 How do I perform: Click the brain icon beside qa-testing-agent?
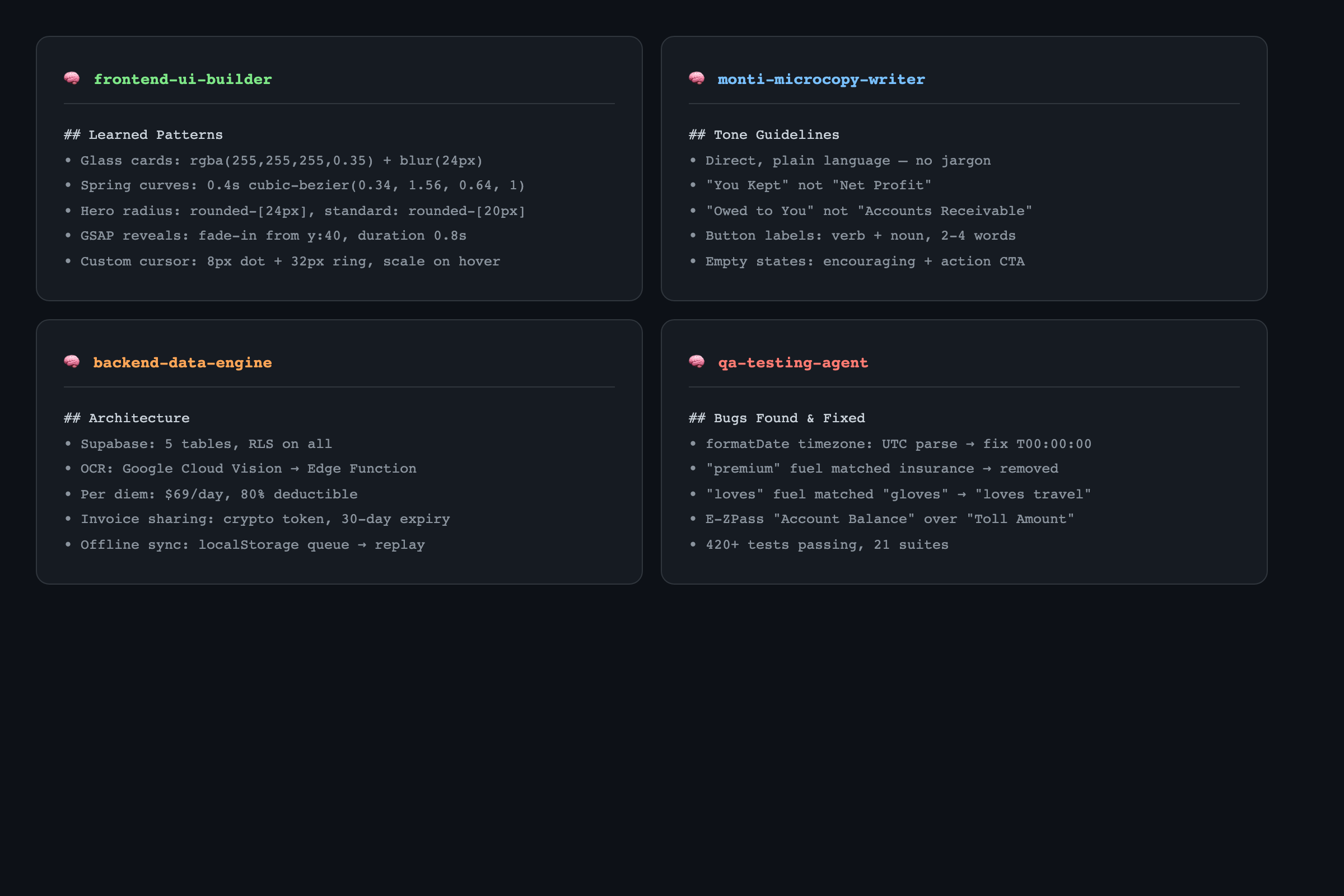pyautogui.click(x=697, y=362)
